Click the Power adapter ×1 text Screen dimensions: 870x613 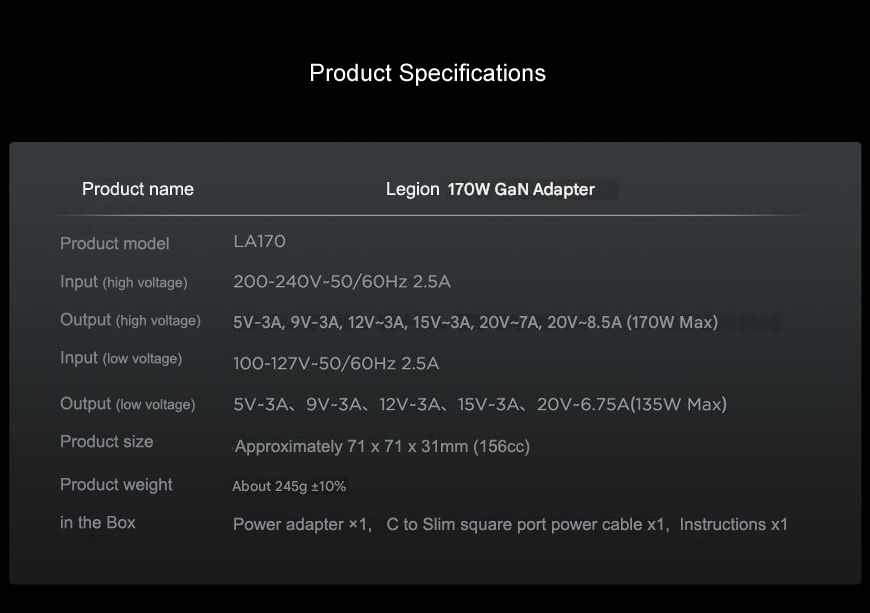click(x=302, y=525)
